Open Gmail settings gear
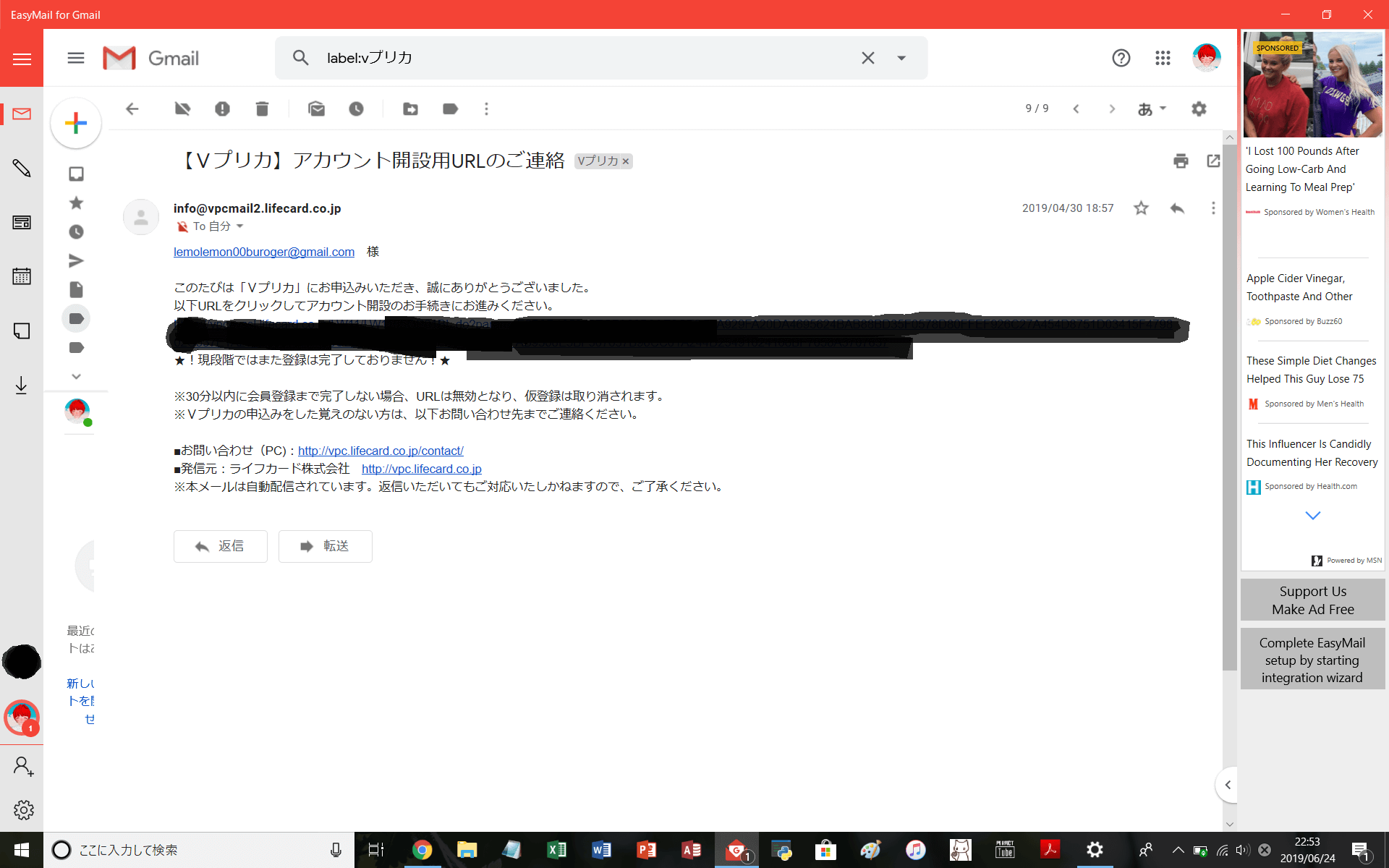The height and width of the screenshot is (868, 1389). [x=1199, y=109]
